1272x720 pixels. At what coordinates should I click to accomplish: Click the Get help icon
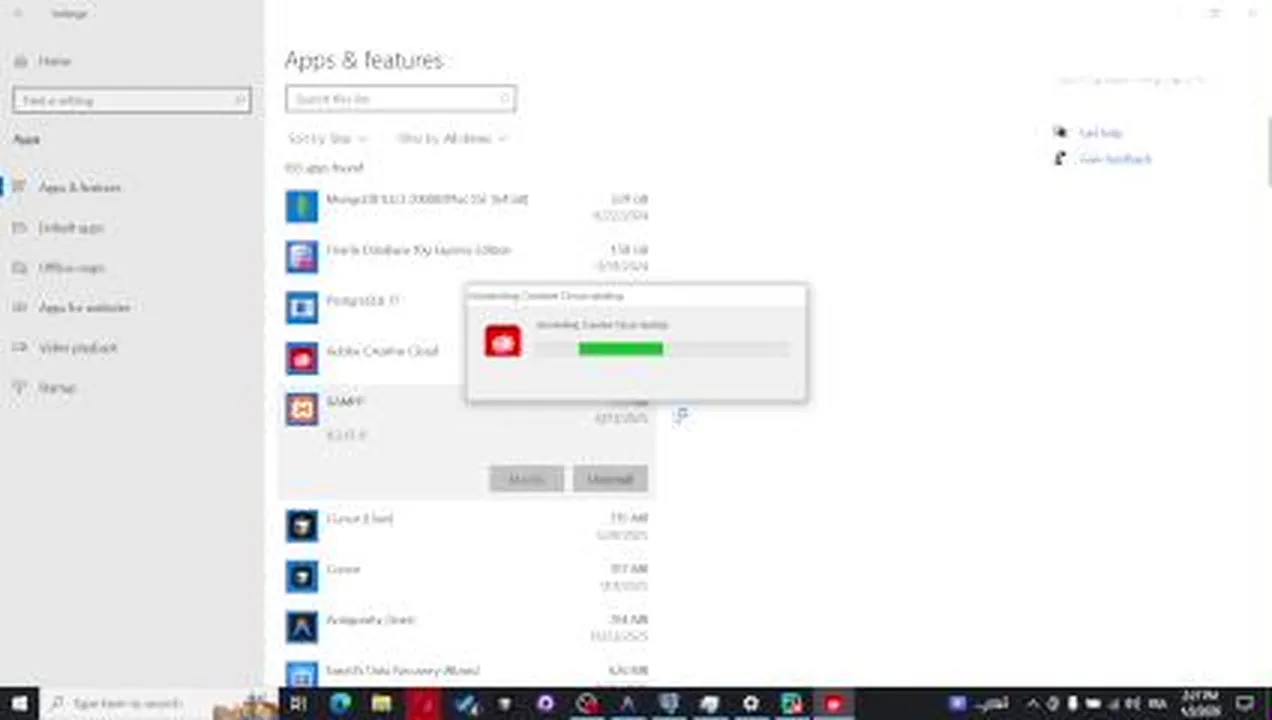pos(1060,132)
